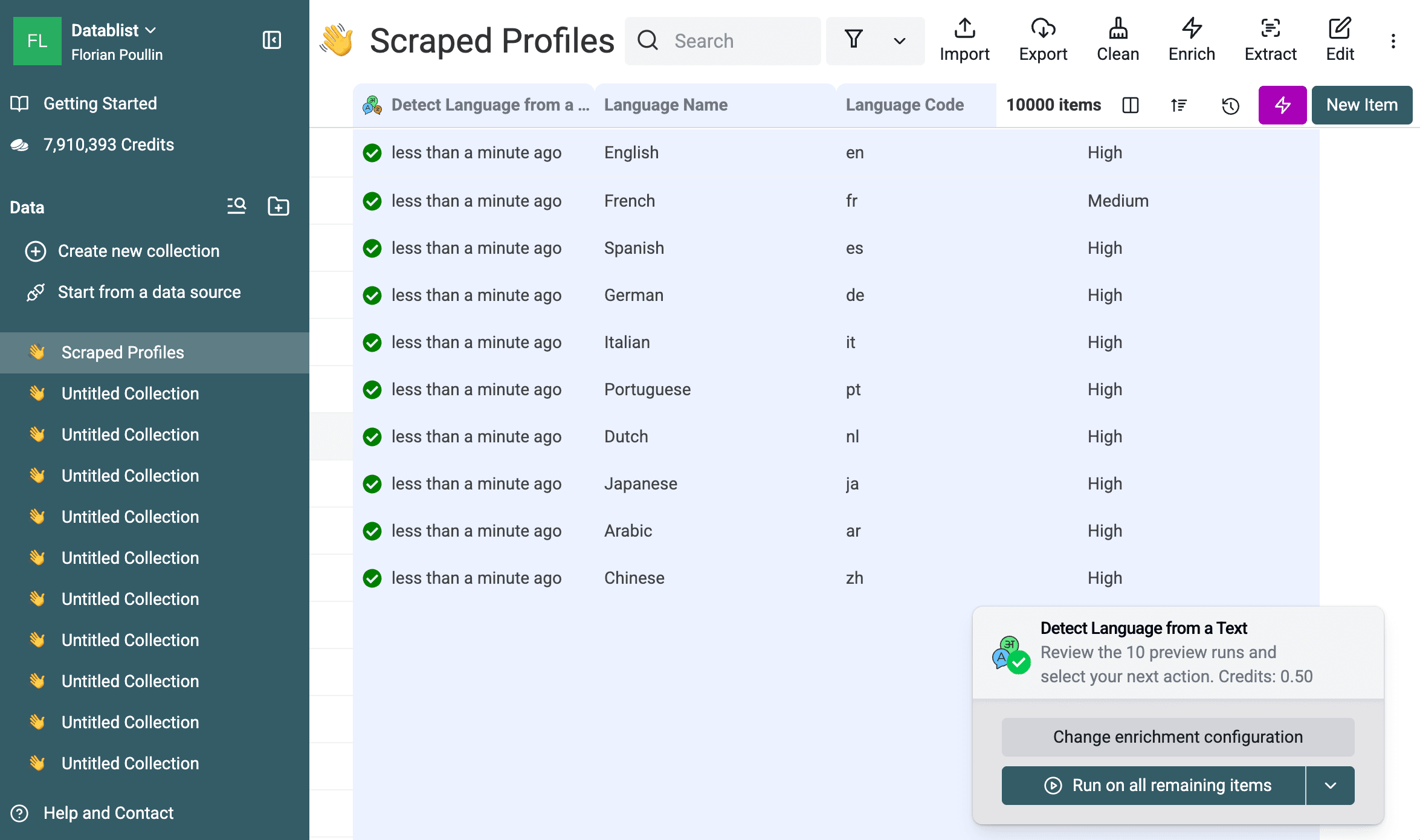Click the purple lightning enrichment button
Screen dimensions: 1420x840
tap(1282, 105)
